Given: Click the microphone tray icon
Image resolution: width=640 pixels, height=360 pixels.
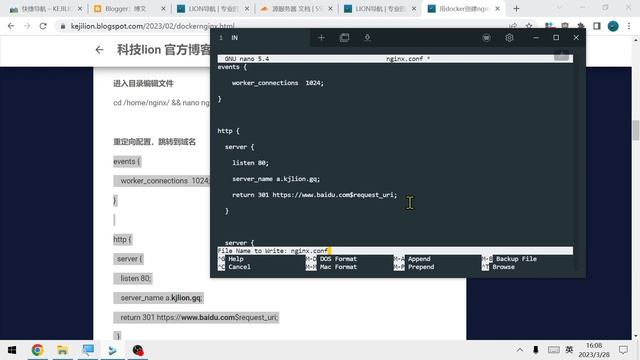Looking at the screenshot, I should (x=536, y=350).
